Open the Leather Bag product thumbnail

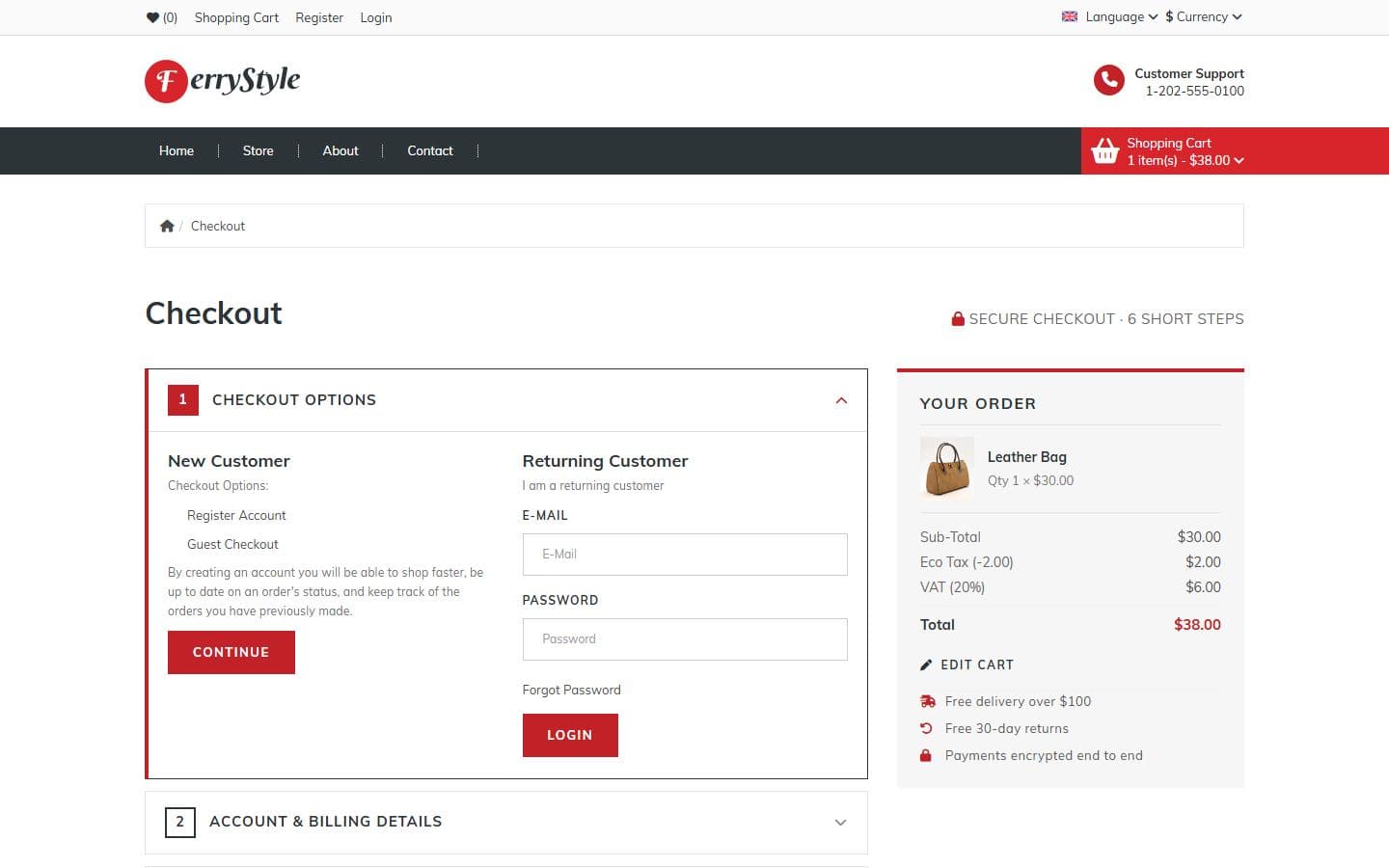[x=947, y=468]
